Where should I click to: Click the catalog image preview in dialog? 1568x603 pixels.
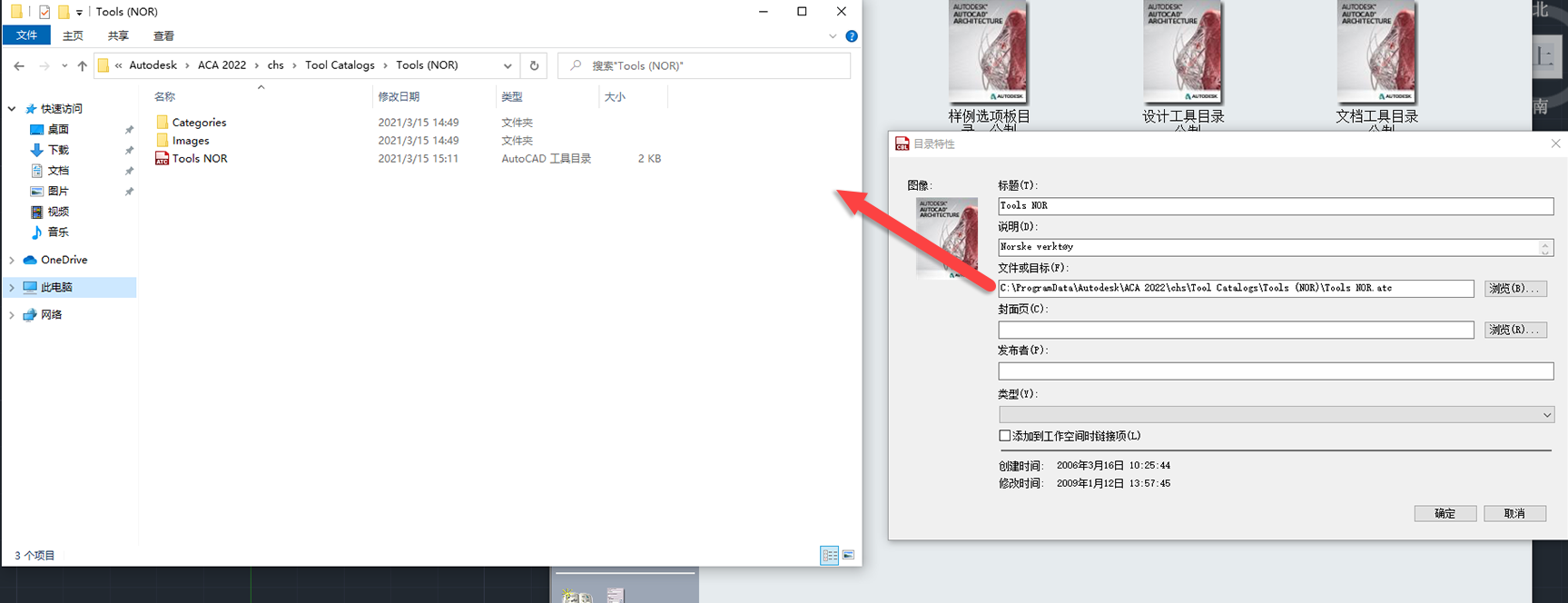point(947,237)
